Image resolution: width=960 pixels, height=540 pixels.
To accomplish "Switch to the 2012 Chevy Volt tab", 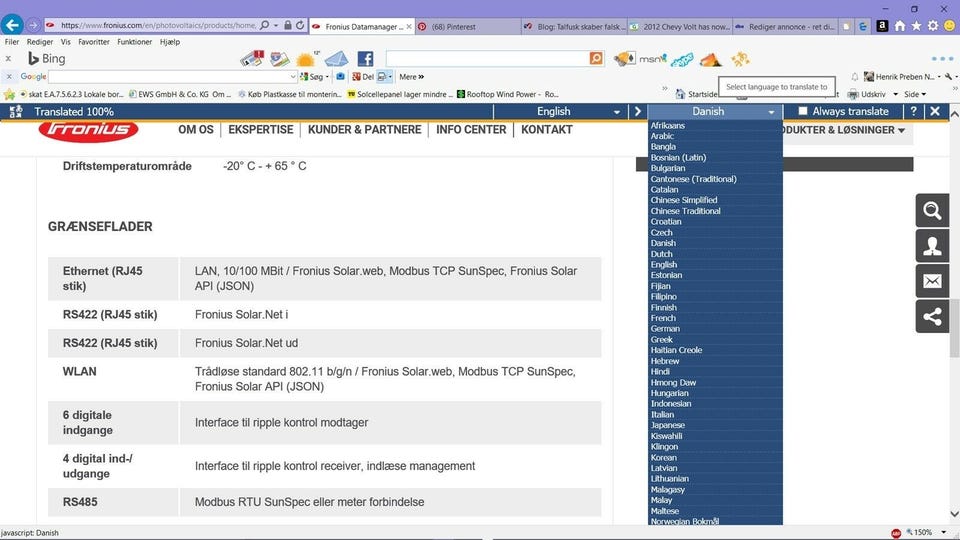I will coord(680,26).
